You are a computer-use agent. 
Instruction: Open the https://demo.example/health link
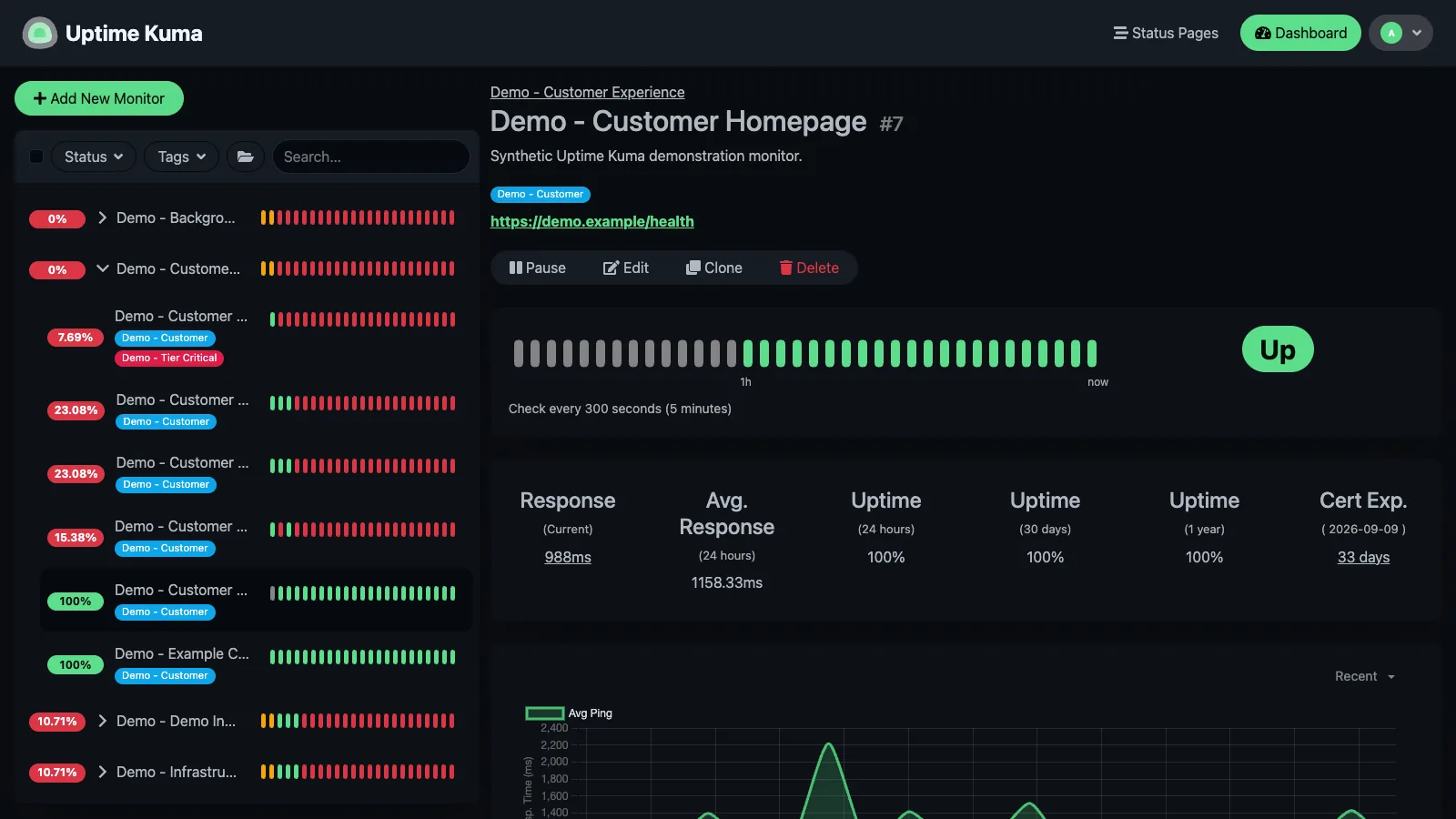[591, 221]
